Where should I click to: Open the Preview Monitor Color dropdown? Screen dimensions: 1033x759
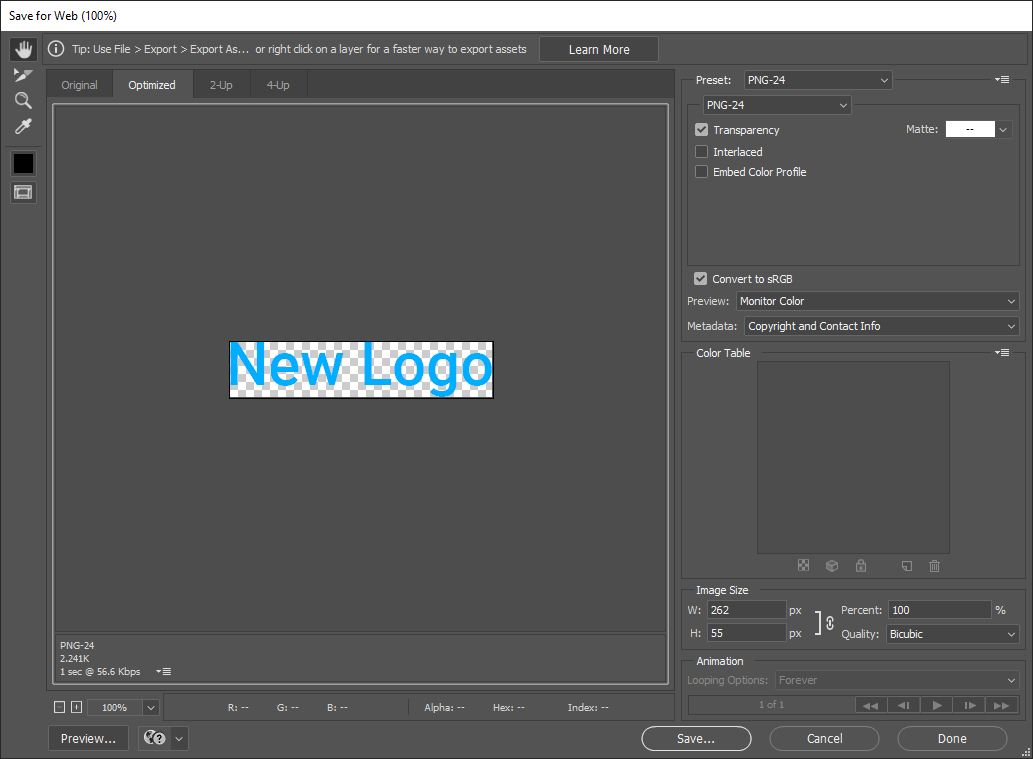tap(878, 301)
